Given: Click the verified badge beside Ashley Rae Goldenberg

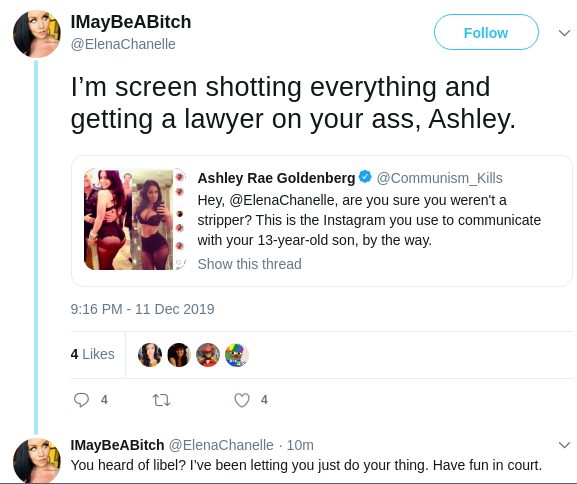Looking at the screenshot, I should point(365,177).
